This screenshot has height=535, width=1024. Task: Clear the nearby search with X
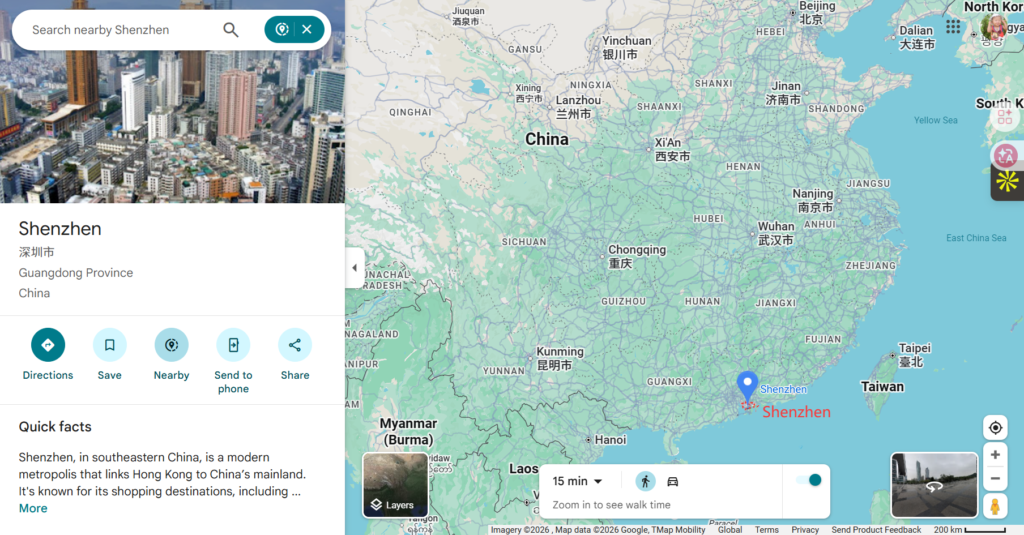(307, 29)
